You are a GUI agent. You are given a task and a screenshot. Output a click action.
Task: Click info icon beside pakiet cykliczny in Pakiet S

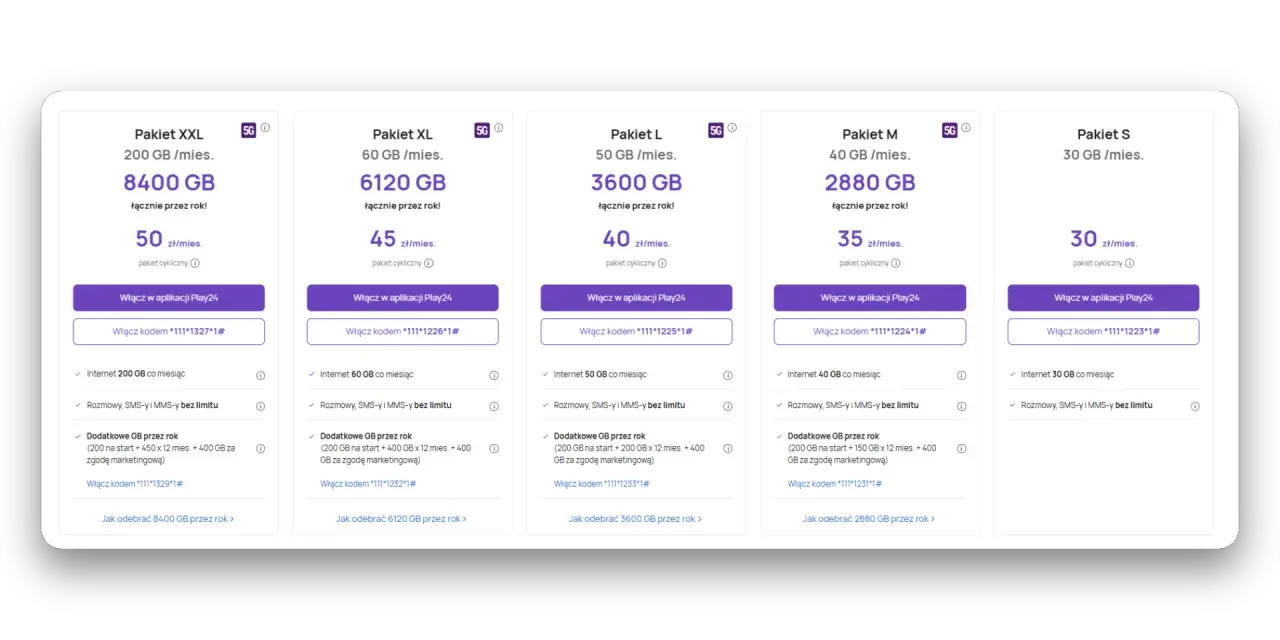pyautogui.click(x=1130, y=263)
